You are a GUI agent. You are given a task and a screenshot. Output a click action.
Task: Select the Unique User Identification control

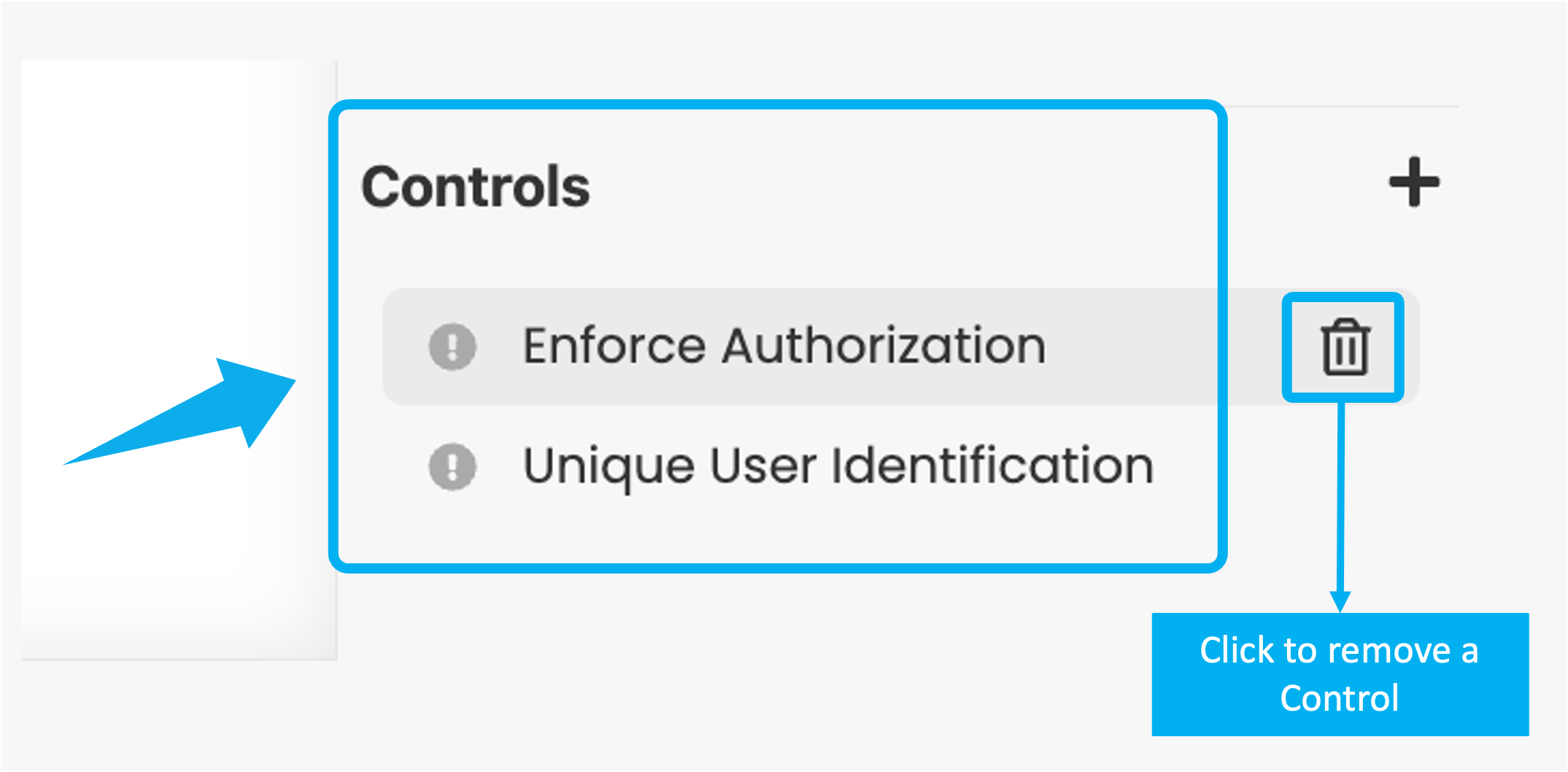[838, 466]
